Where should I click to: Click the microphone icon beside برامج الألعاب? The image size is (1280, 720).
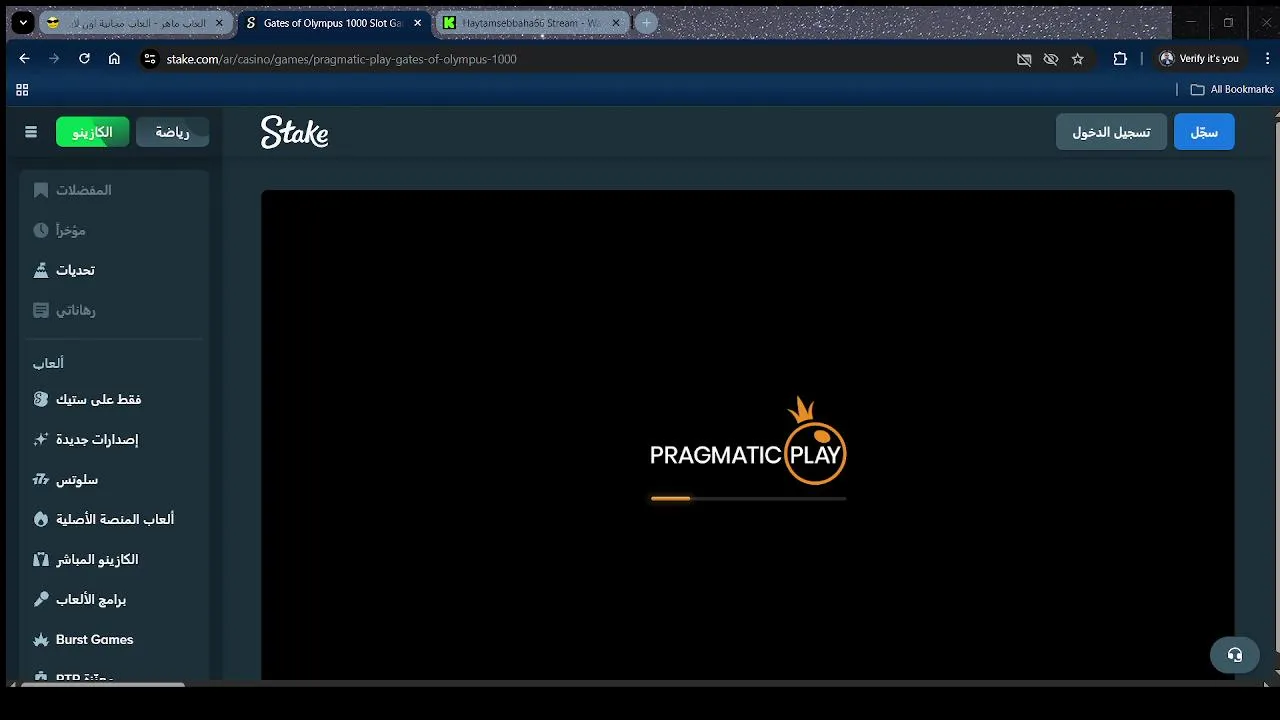point(41,599)
